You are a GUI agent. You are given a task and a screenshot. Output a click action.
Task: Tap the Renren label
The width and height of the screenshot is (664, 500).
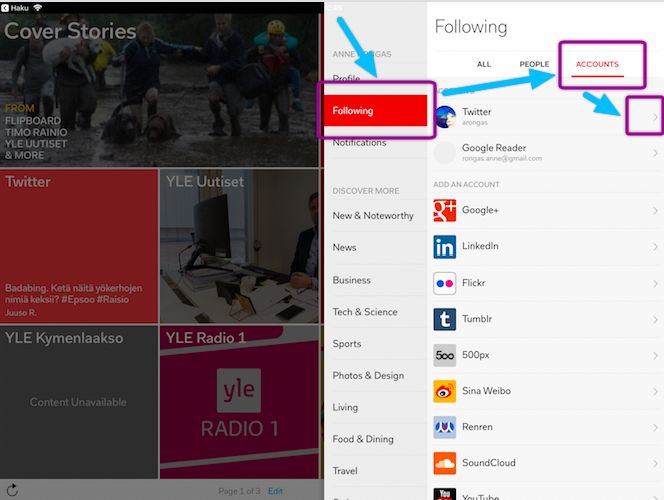pyautogui.click(x=477, y=427)
